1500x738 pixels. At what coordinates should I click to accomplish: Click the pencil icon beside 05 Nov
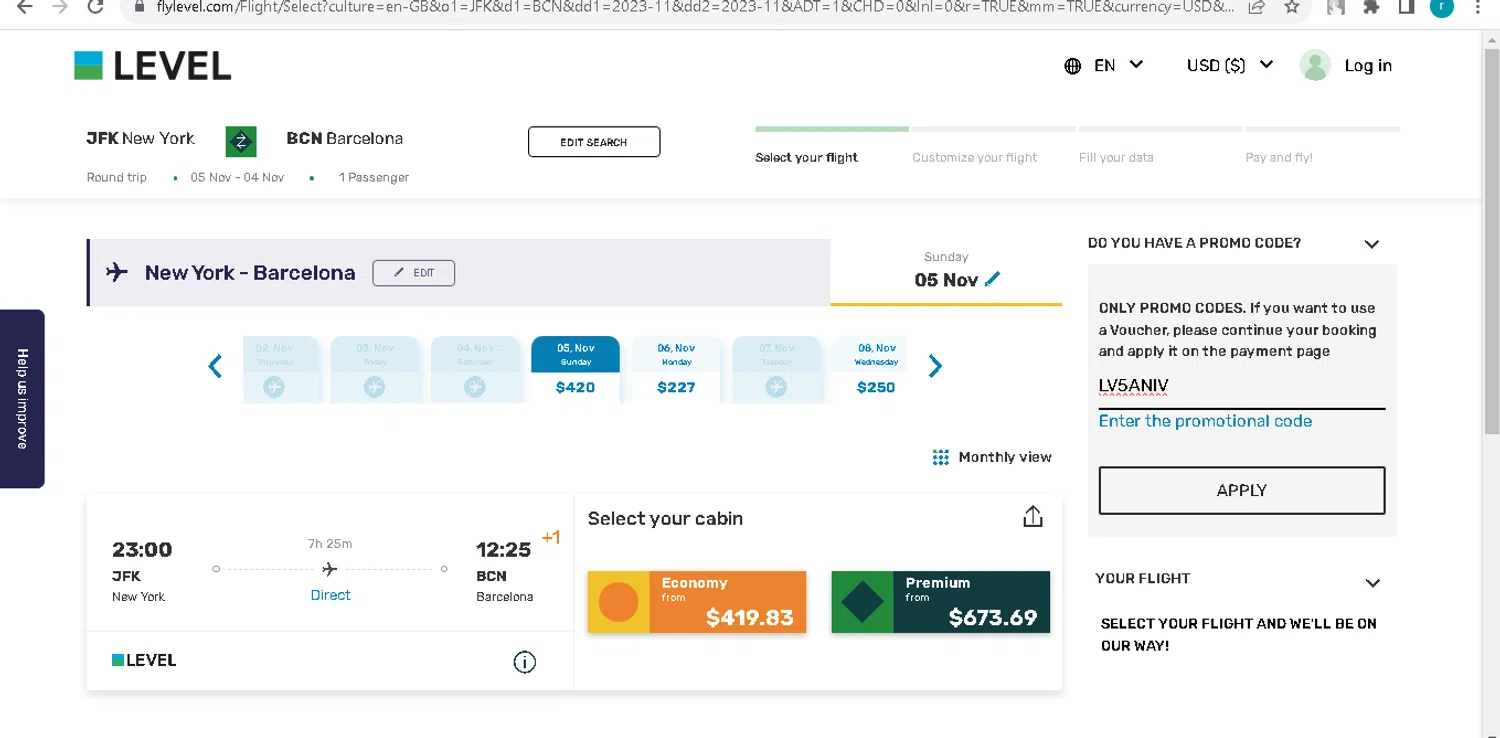pos(992,279)
